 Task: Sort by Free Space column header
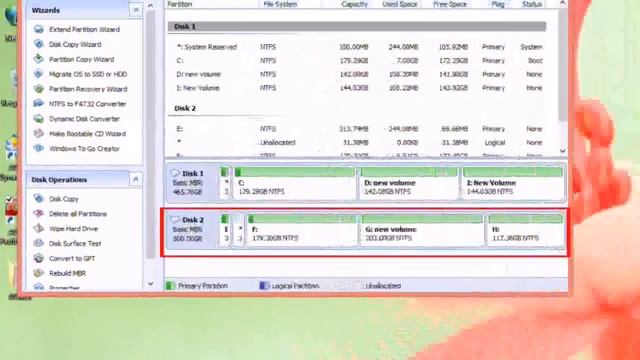tap(450, 4)
